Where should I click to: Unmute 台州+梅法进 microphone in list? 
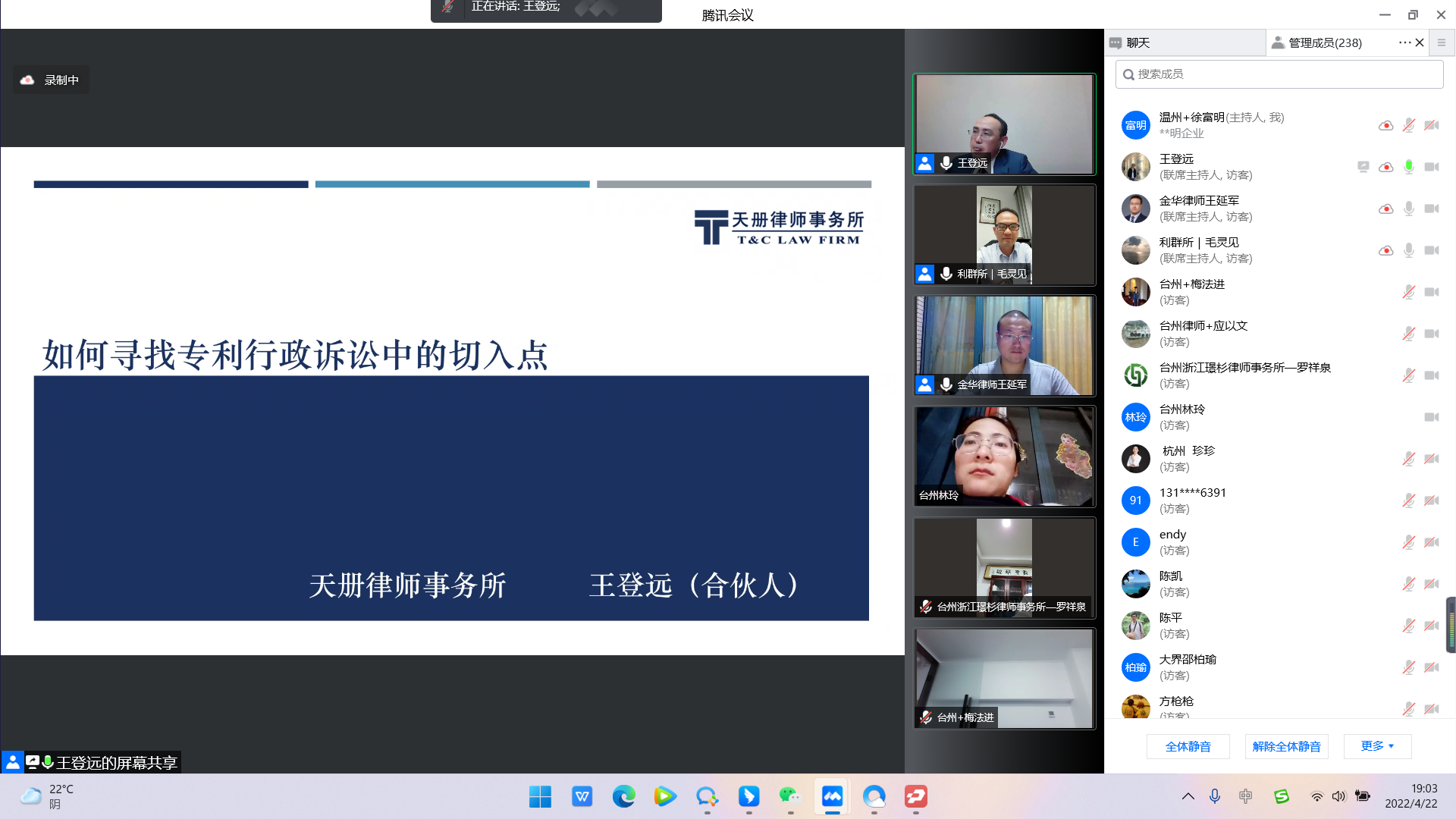(x=1408, y=292)
